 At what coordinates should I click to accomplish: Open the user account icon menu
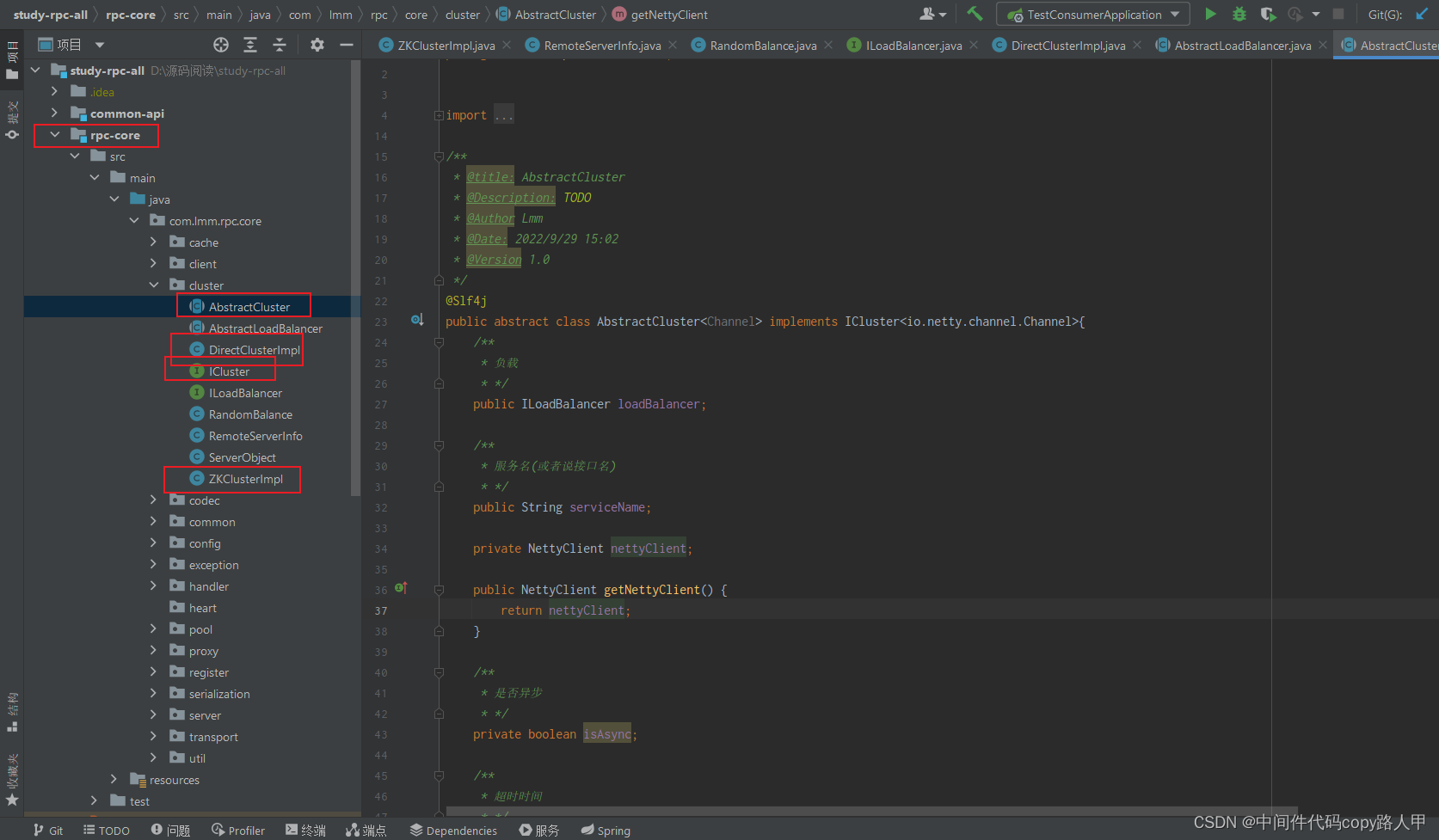(932, 14)
